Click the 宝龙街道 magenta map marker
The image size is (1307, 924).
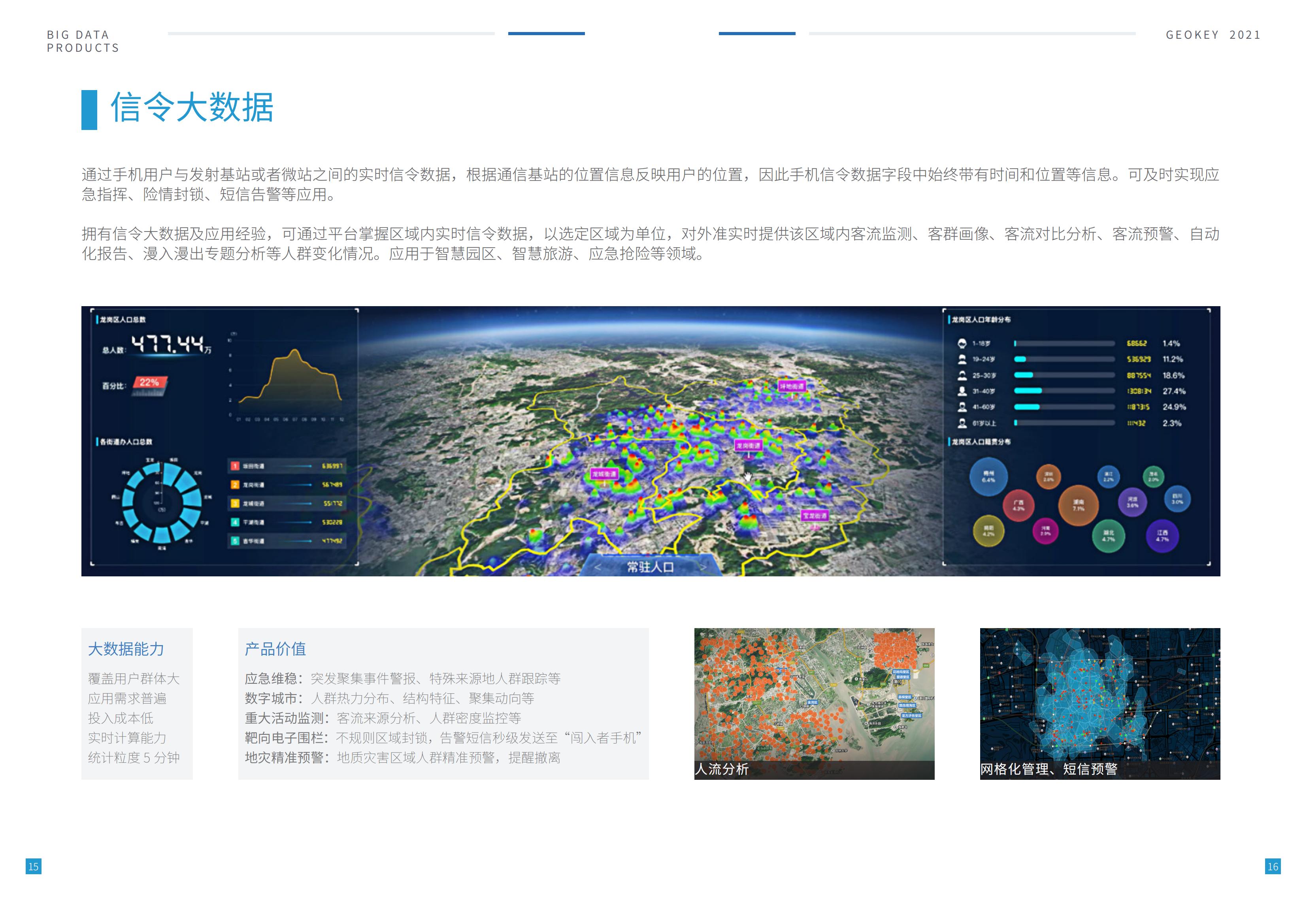click(x=815, y=516)
